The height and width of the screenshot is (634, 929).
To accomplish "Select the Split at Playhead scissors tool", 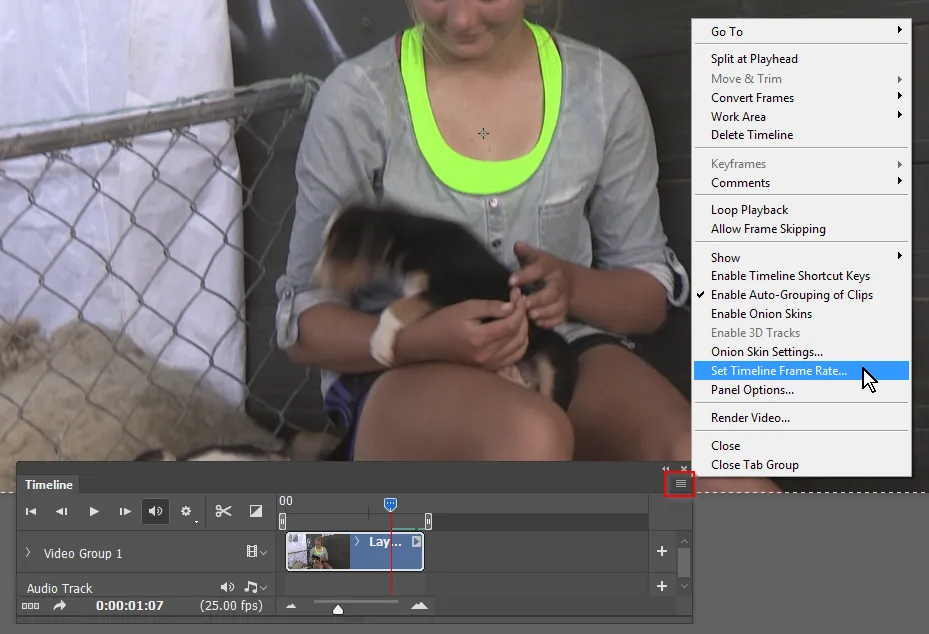I will [223, 511].
